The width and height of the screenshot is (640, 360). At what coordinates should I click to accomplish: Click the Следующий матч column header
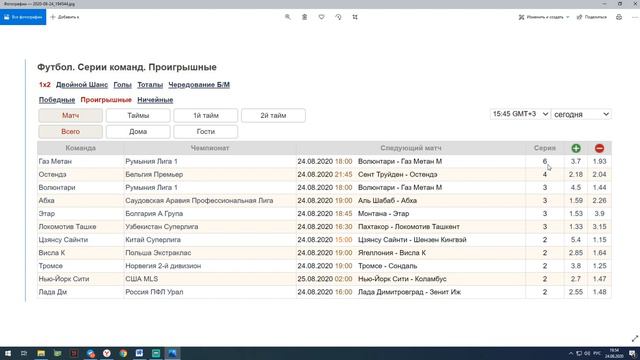pos(411,148)
